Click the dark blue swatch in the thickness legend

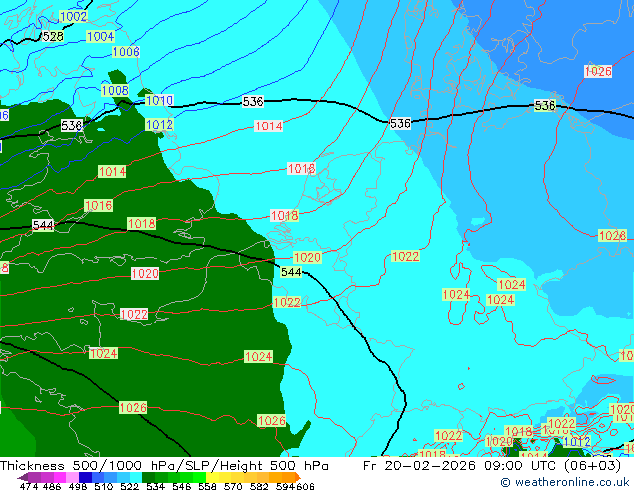85,477
